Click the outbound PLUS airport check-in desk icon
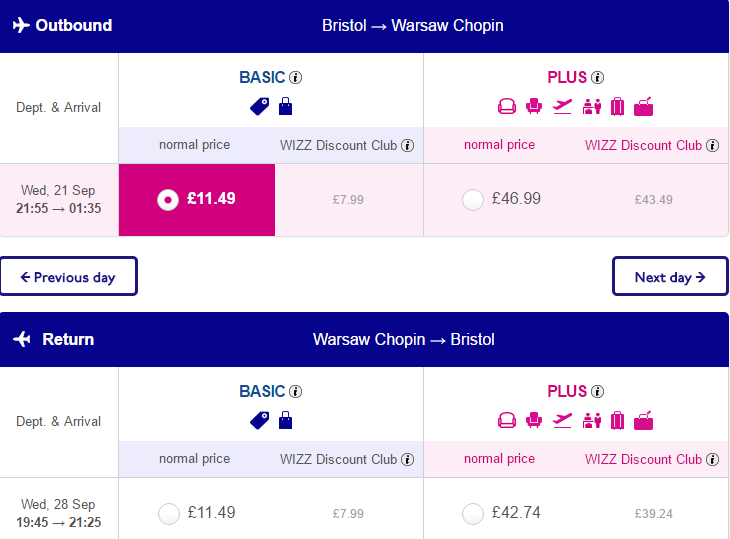 [x=592, y=107]
